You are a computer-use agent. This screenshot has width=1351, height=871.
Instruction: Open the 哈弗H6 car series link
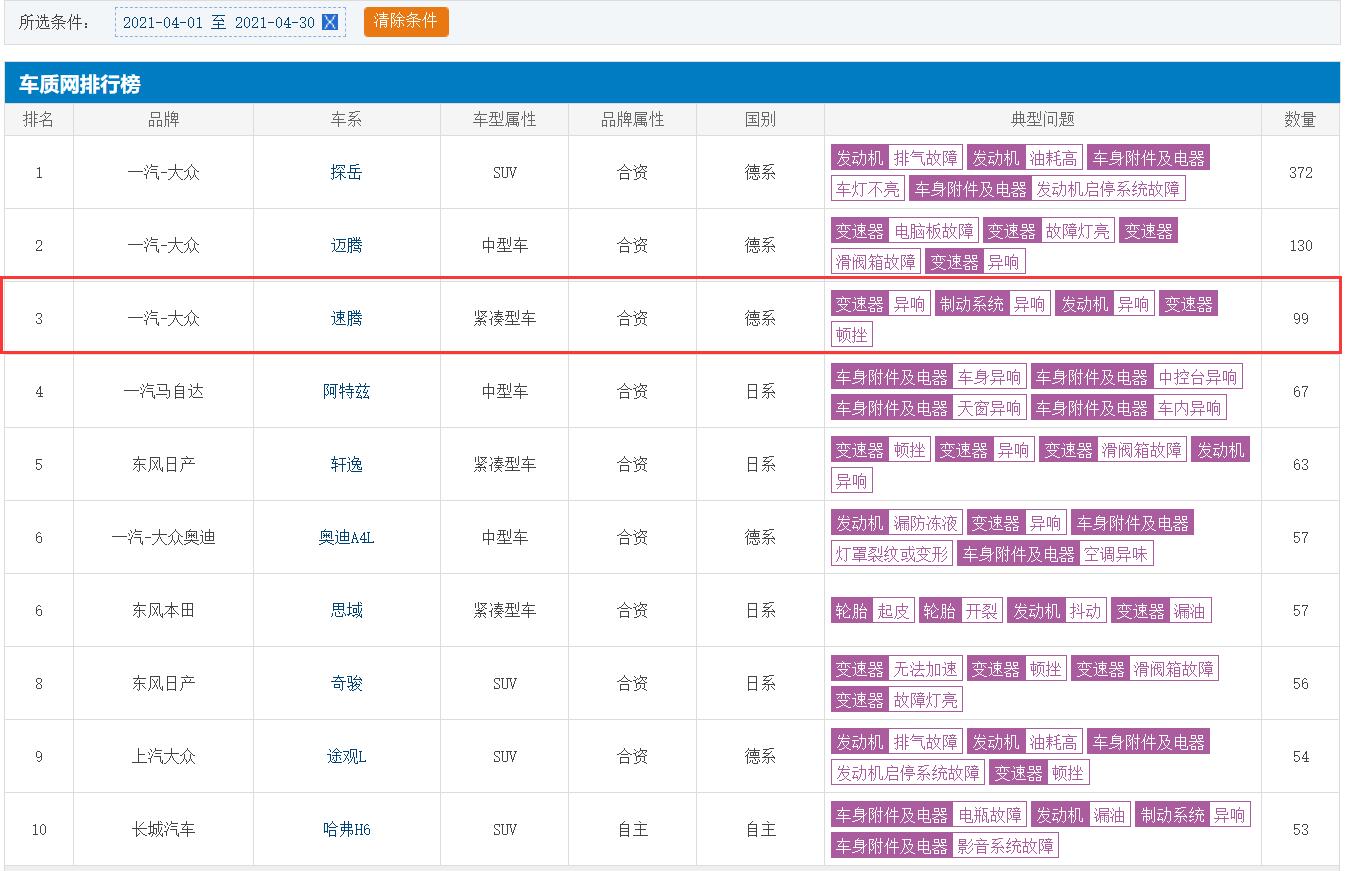tap(346, 830)
